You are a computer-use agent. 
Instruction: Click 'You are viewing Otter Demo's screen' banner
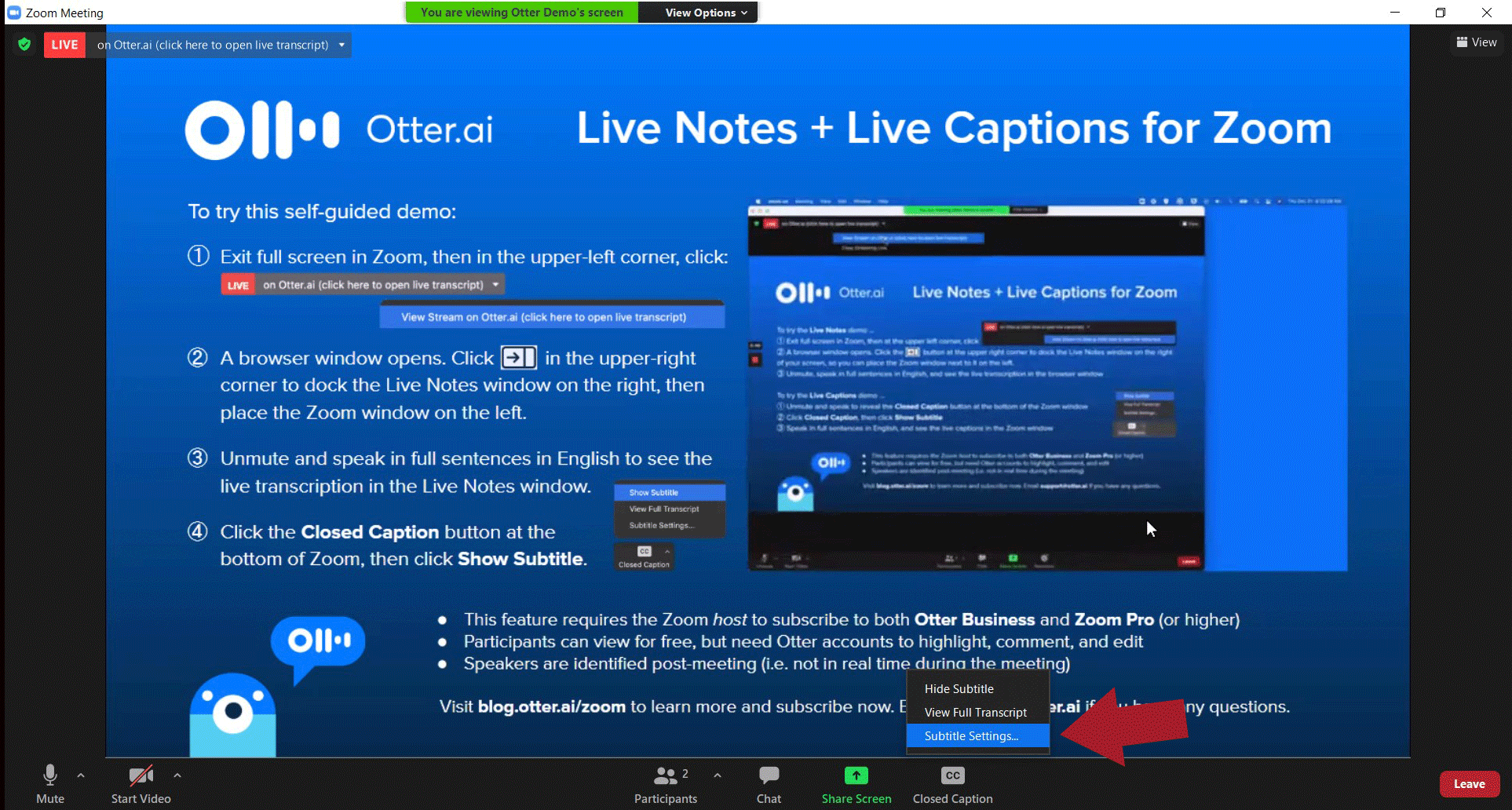pos(522,13)
